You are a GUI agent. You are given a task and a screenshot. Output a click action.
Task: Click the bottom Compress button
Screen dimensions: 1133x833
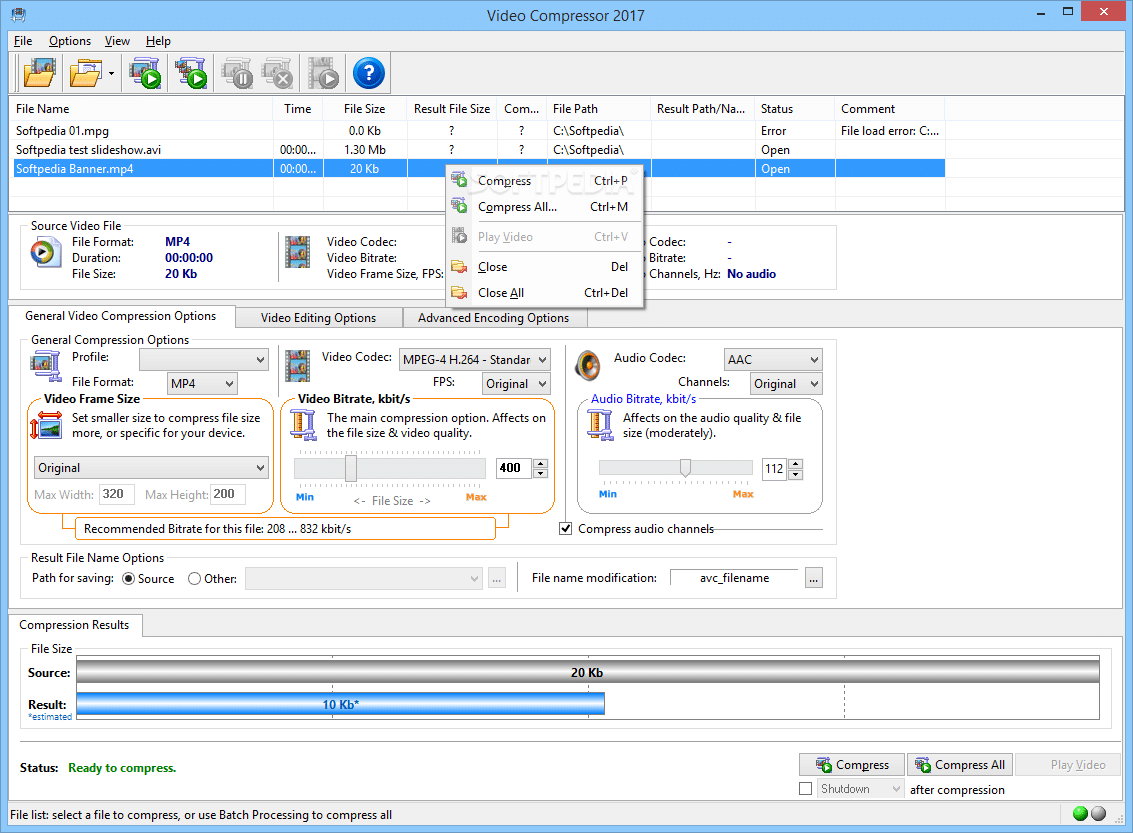coord(852,764)
